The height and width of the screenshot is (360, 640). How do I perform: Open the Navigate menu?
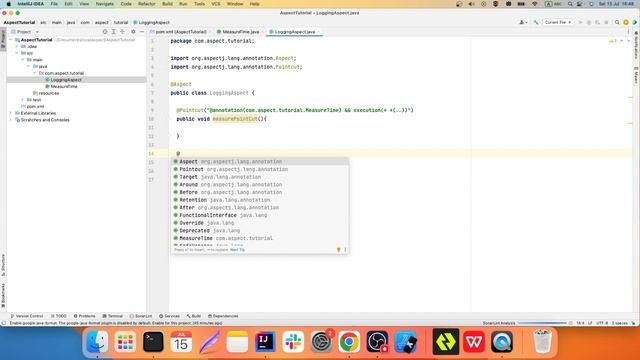click(104, 4)
